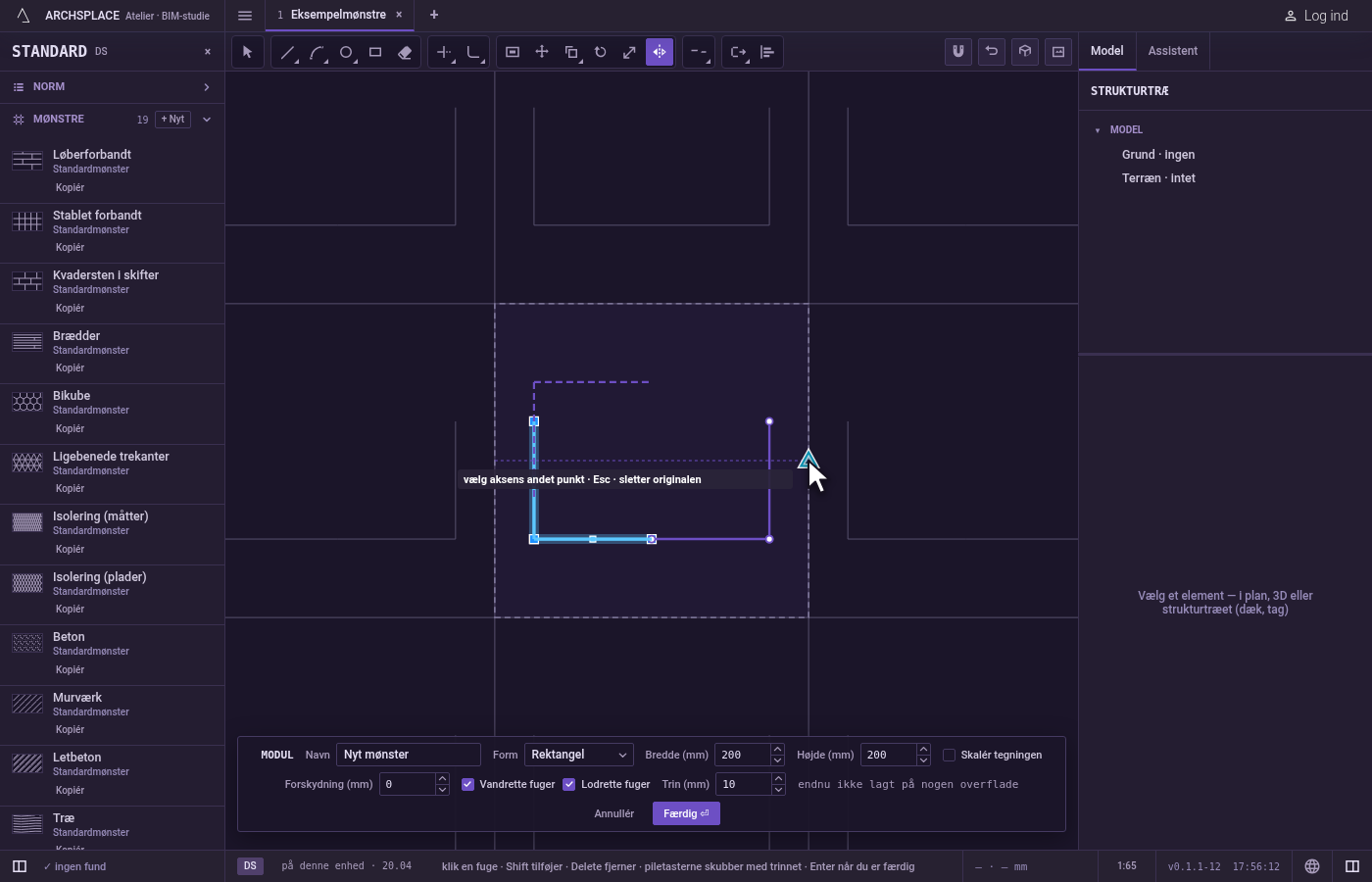Enable Skalér tegningen checkbox
The image size is (1372, 882).
(x=949, y=755)
